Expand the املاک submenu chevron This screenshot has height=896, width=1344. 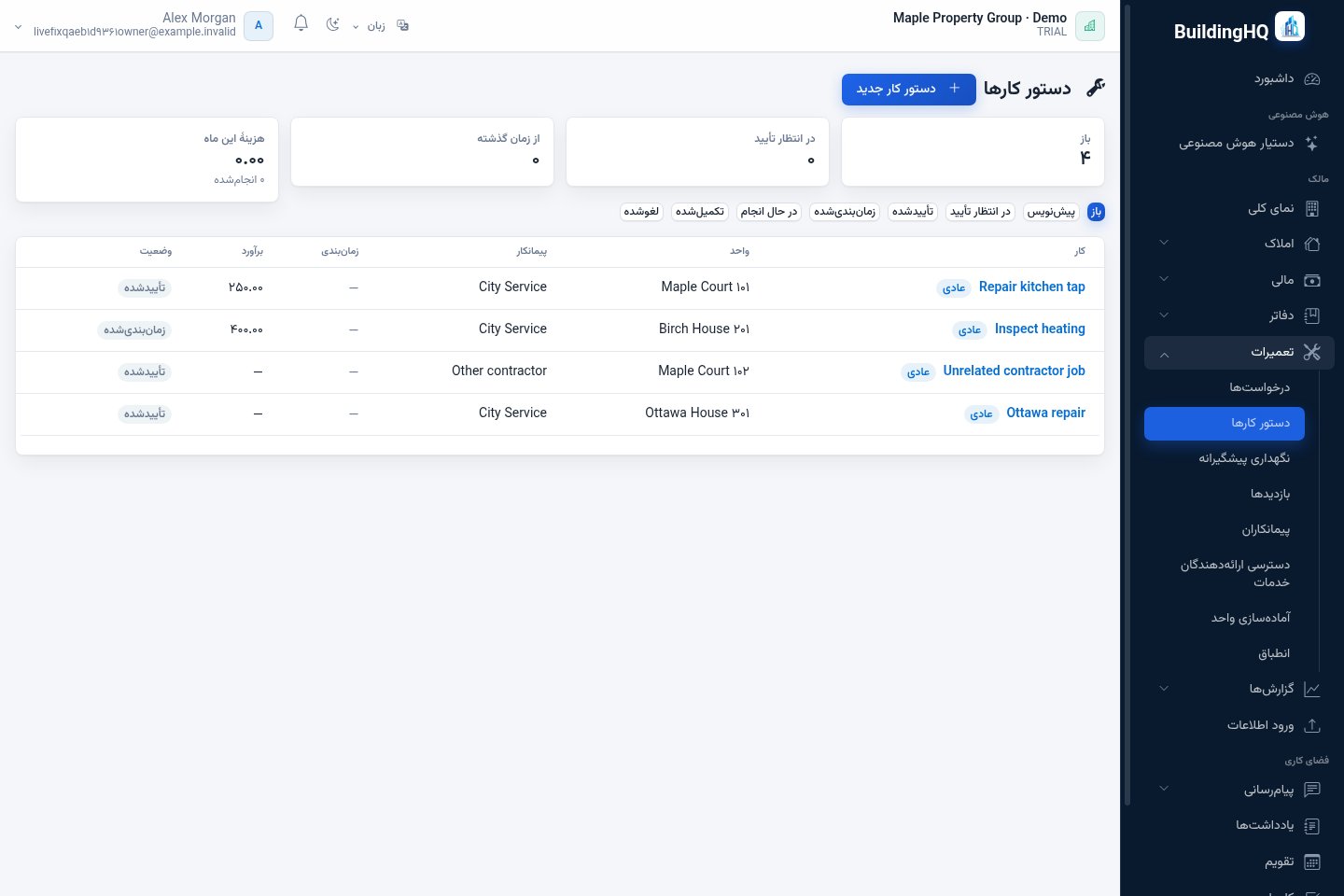tap(1164, 243)
